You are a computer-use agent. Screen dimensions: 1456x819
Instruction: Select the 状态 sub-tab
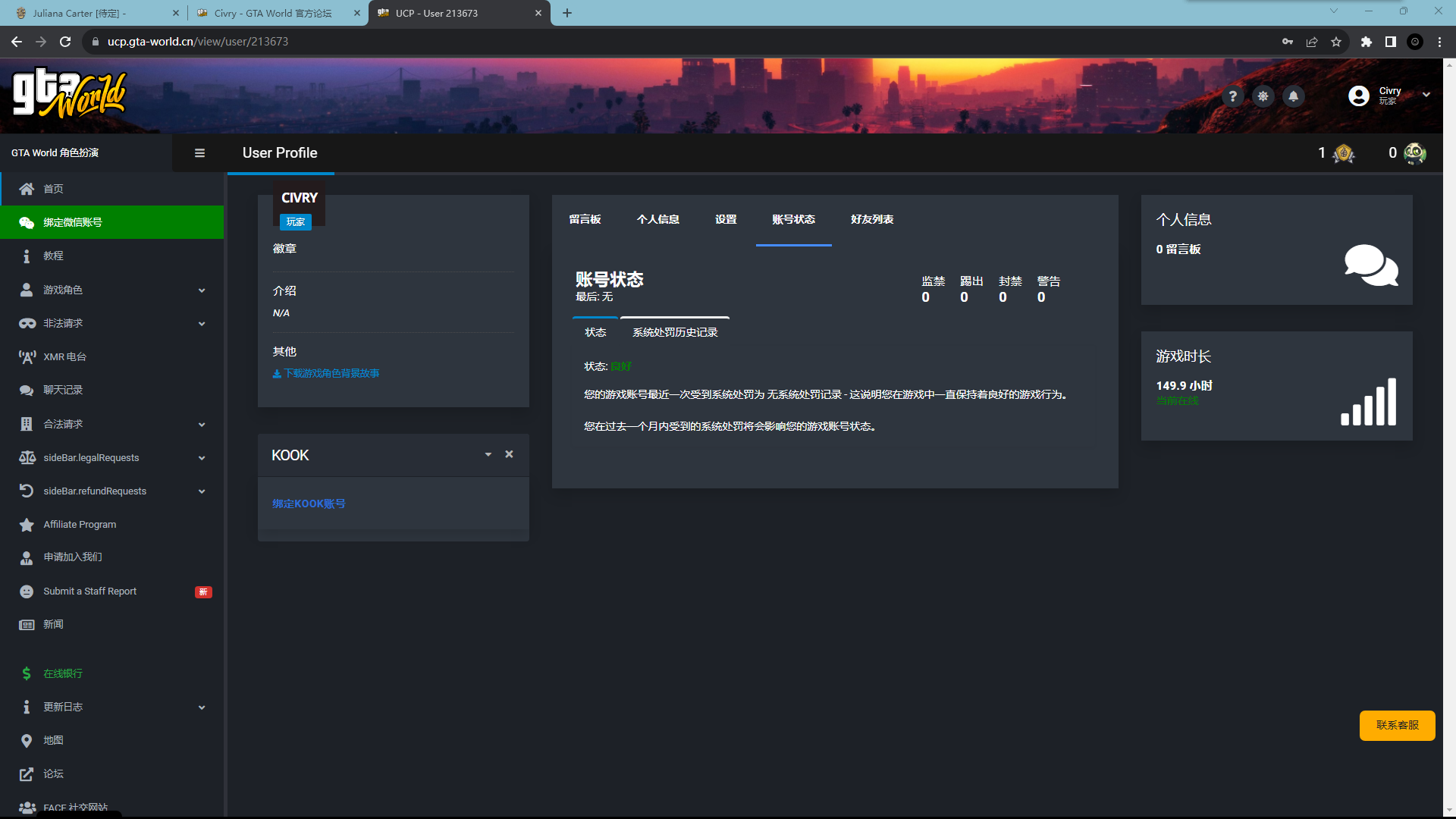595,332
